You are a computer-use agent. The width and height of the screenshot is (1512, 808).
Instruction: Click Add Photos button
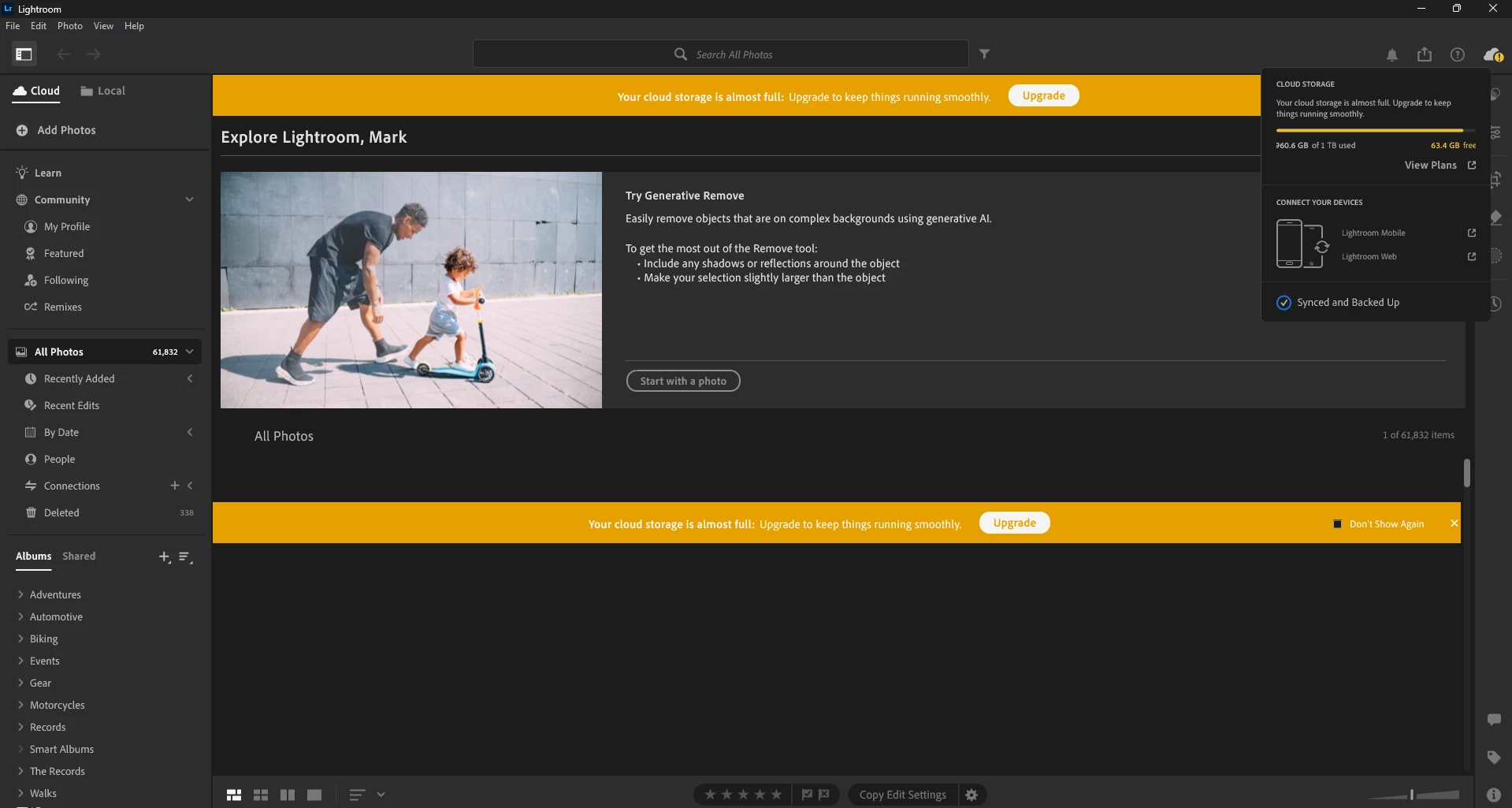point(56,131)
